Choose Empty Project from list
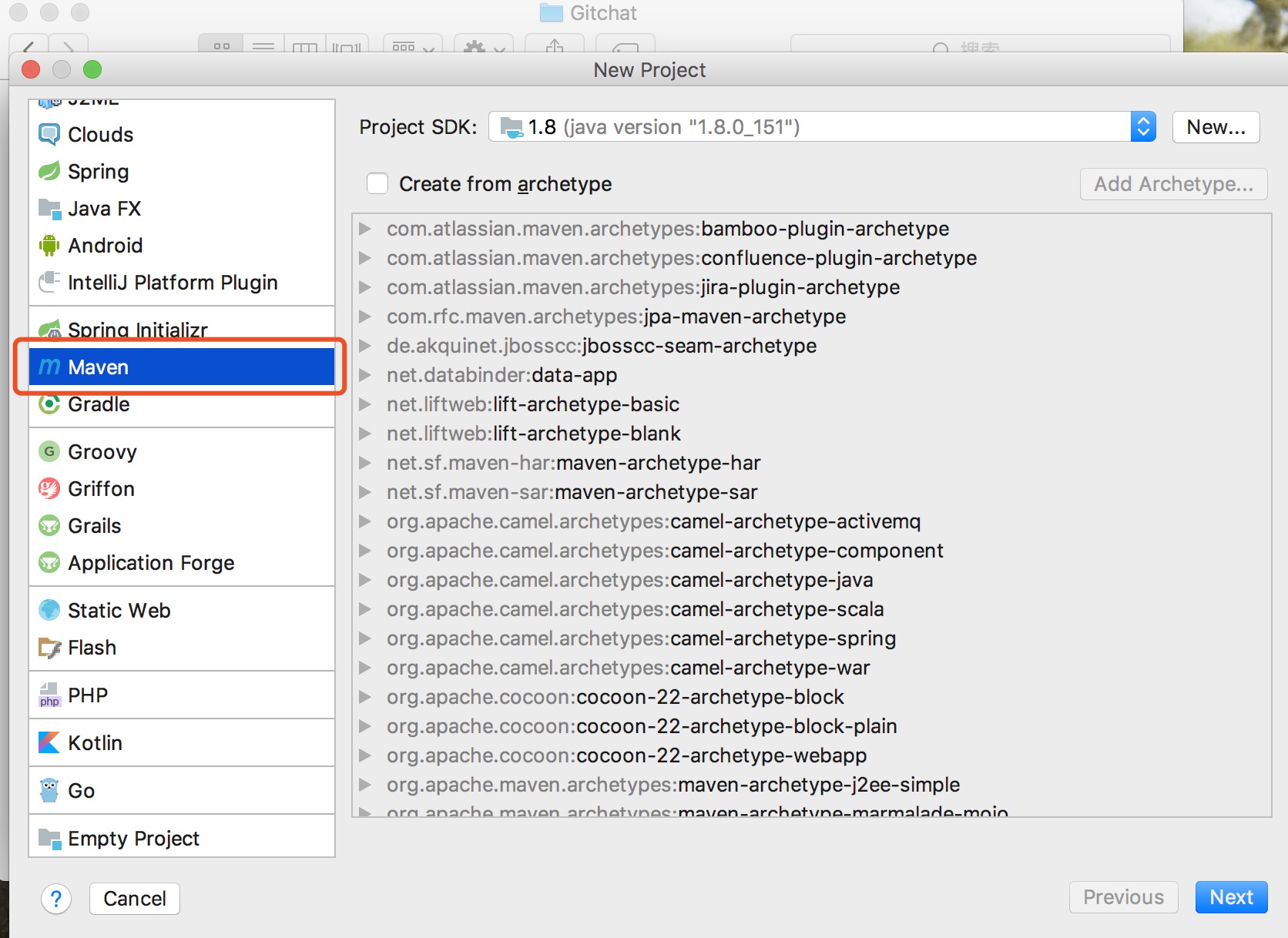 tap(133, 839)
